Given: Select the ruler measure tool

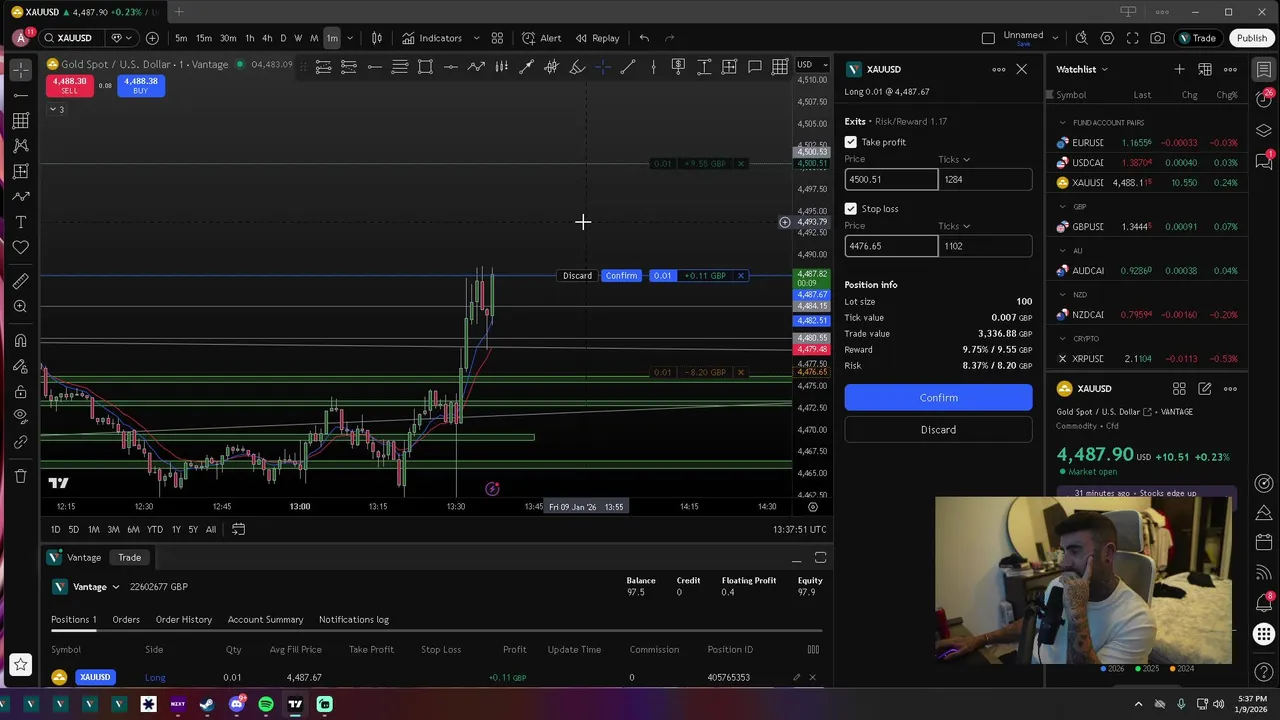Looking at the screenshot, I should [20, 281].
